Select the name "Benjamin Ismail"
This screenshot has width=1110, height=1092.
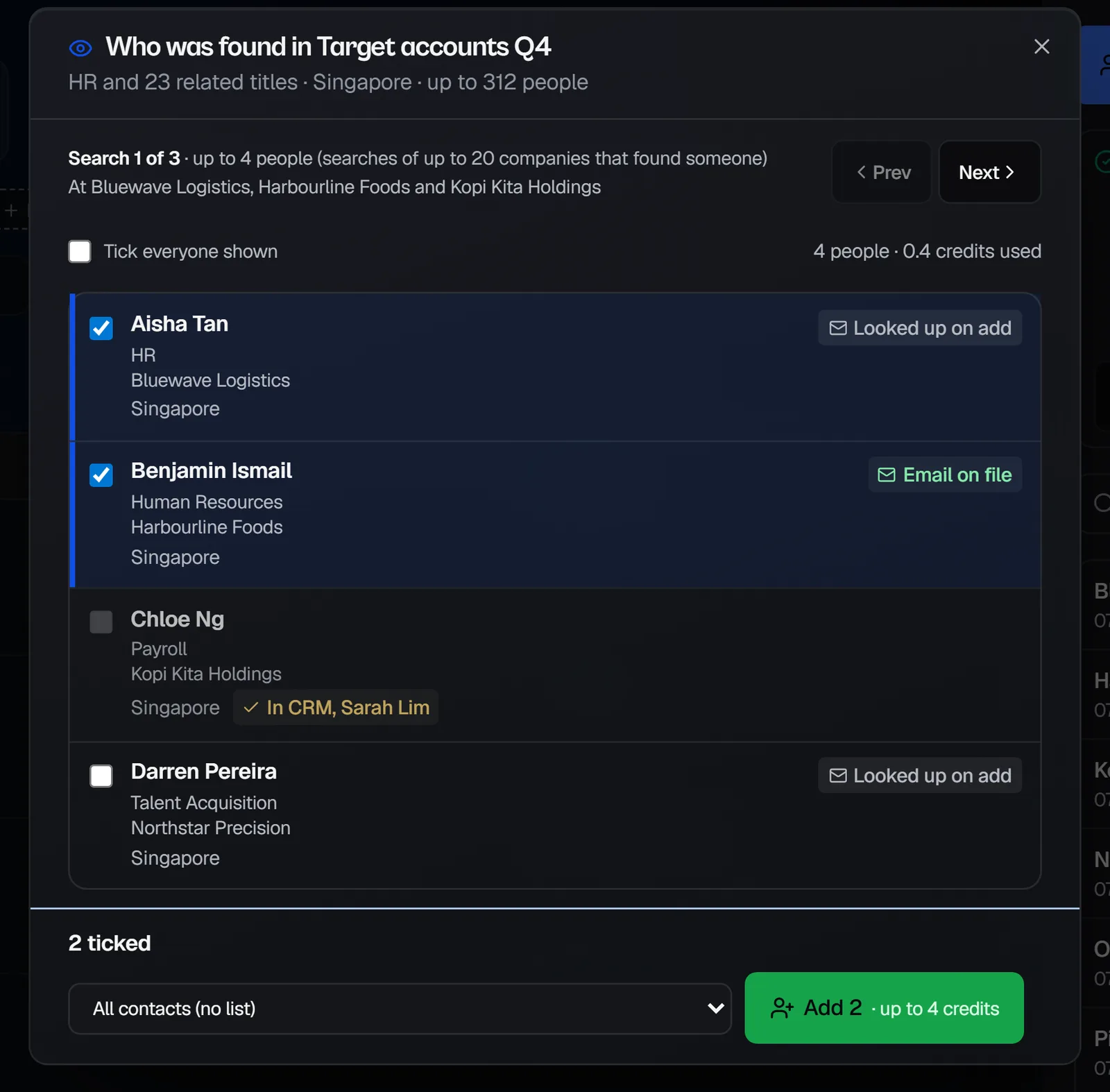(212, 471)
